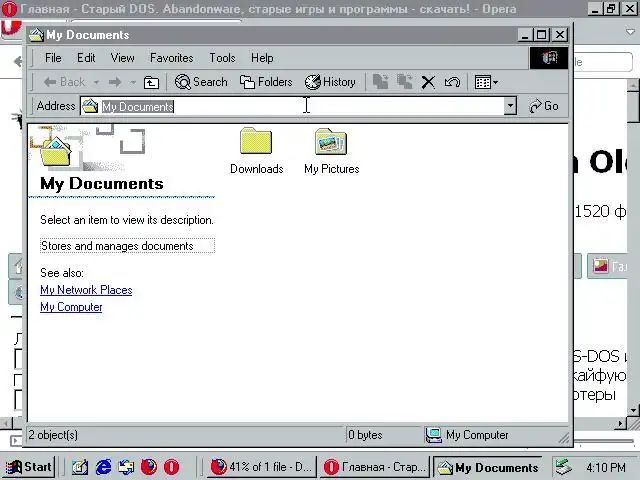Switch to the 41% download taskbar button
Image resolution: width=640 pixels, height=480 pixels.
click(261, 467)
